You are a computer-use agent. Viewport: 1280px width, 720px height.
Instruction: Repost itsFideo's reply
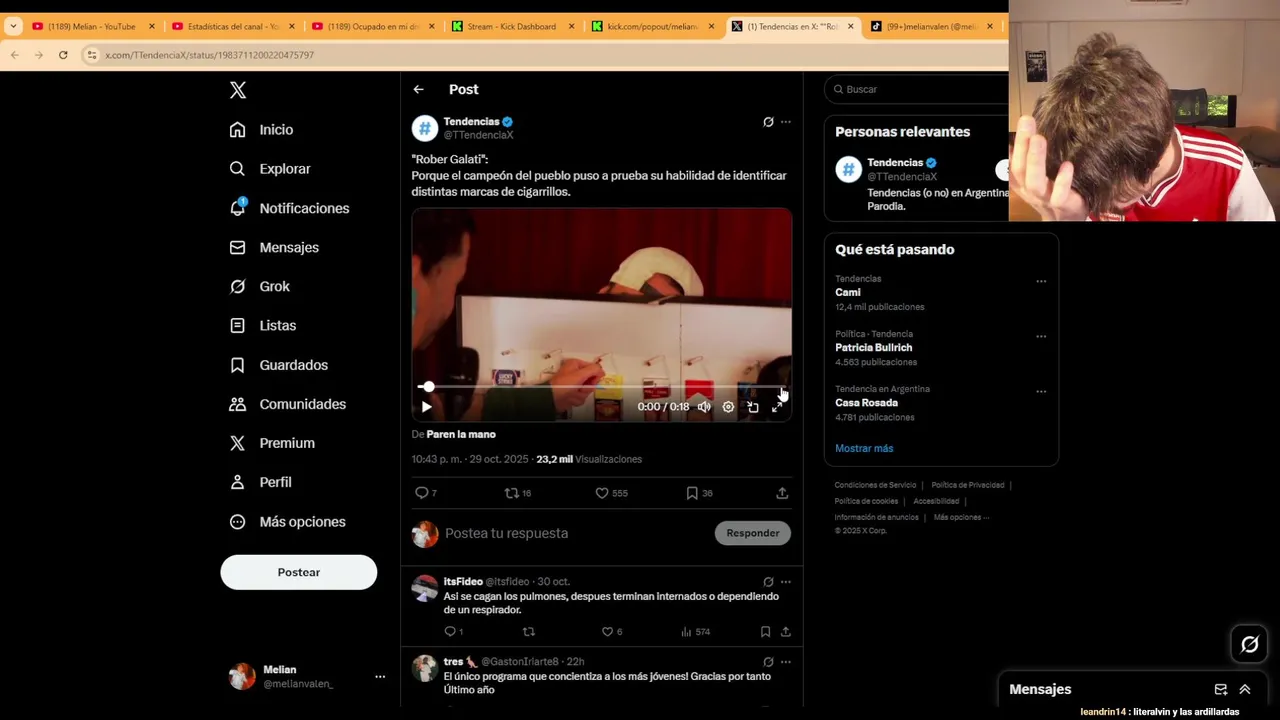click(x=529, y=632)
